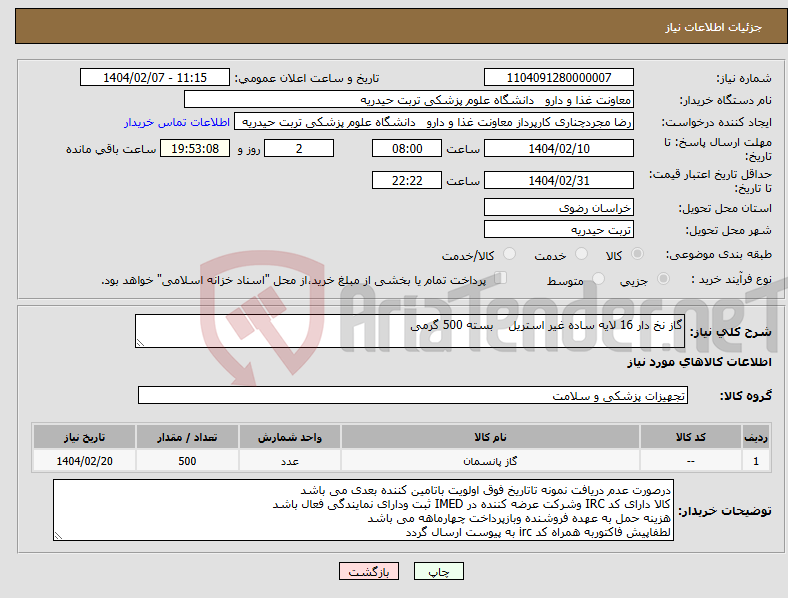
Task: Click the شماره نیاز label
Action: point(744,78)
